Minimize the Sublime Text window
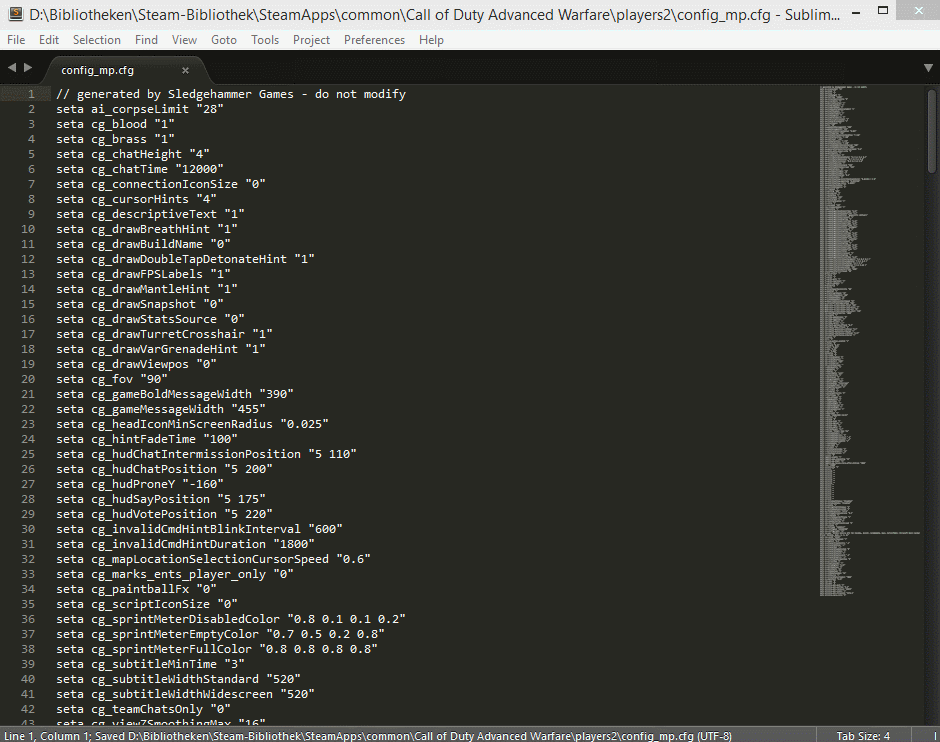The width and height of the screenshot is (940, 742). (x=856, y=11)
